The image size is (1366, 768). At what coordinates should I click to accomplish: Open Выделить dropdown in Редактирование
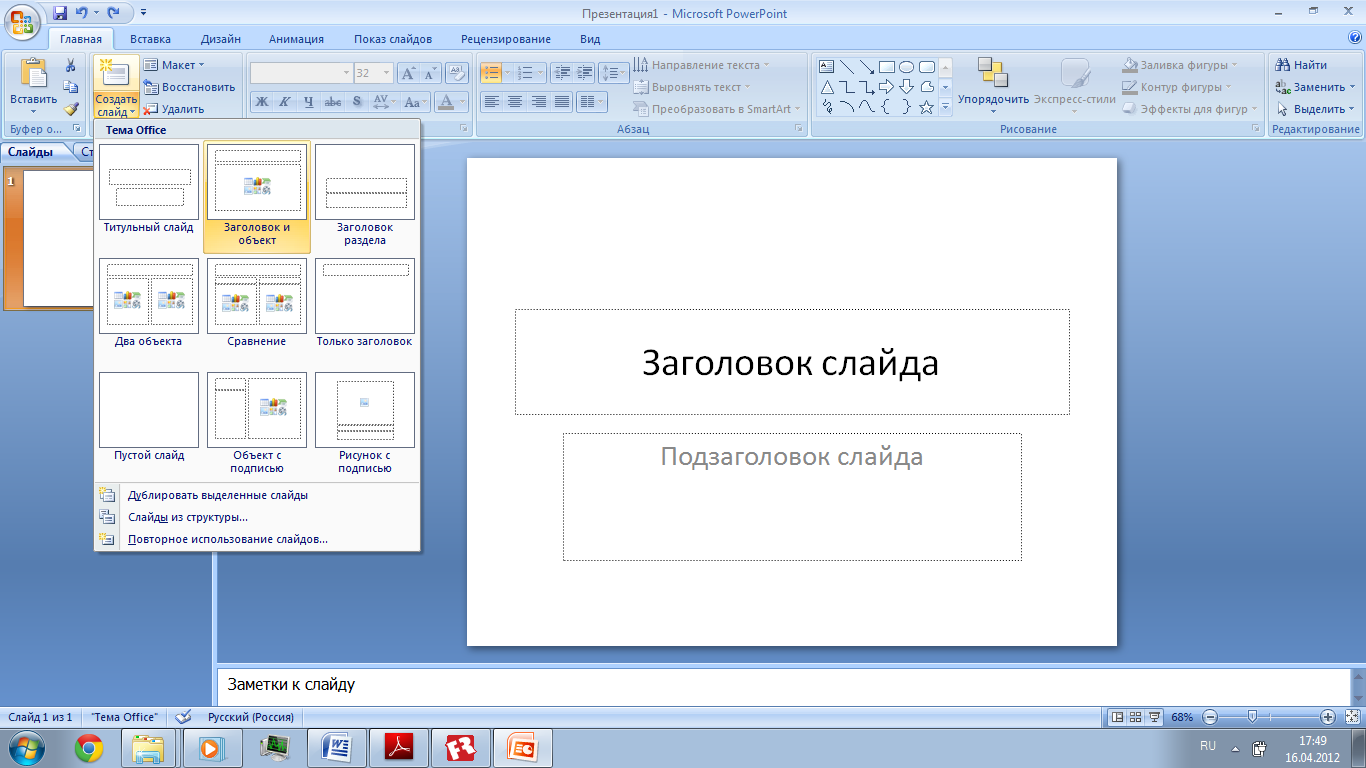(x=1315, y=109)
